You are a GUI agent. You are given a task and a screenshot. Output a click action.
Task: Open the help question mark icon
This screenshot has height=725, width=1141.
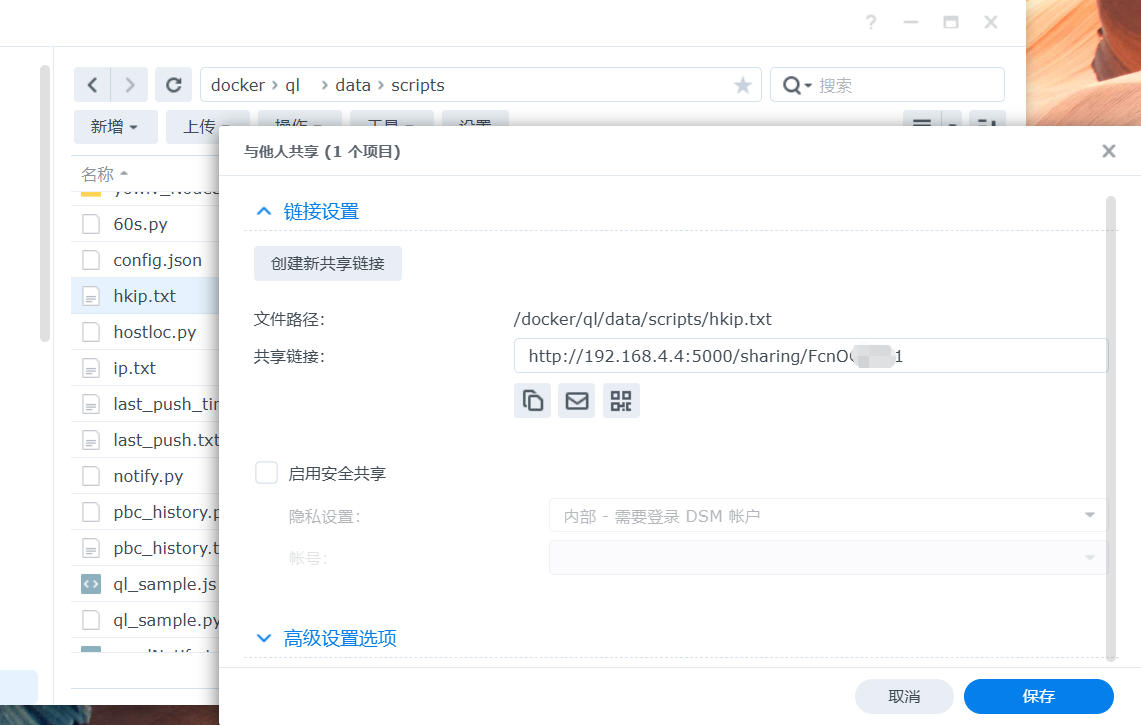coord(871,22)
